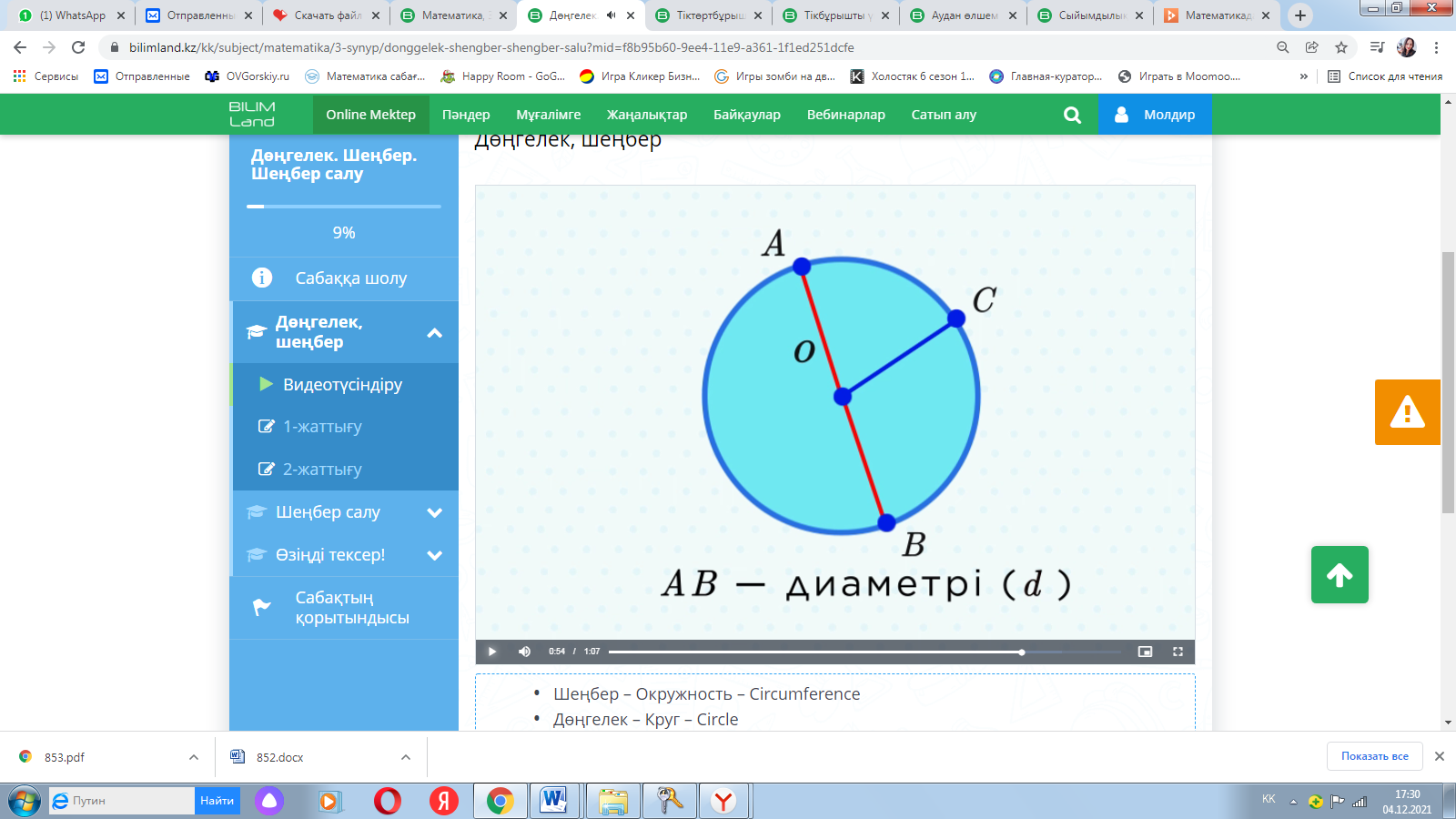Screen dimensions: 1456x819
Task: Open the Online Mektep menu item
Action: (371, 115)
